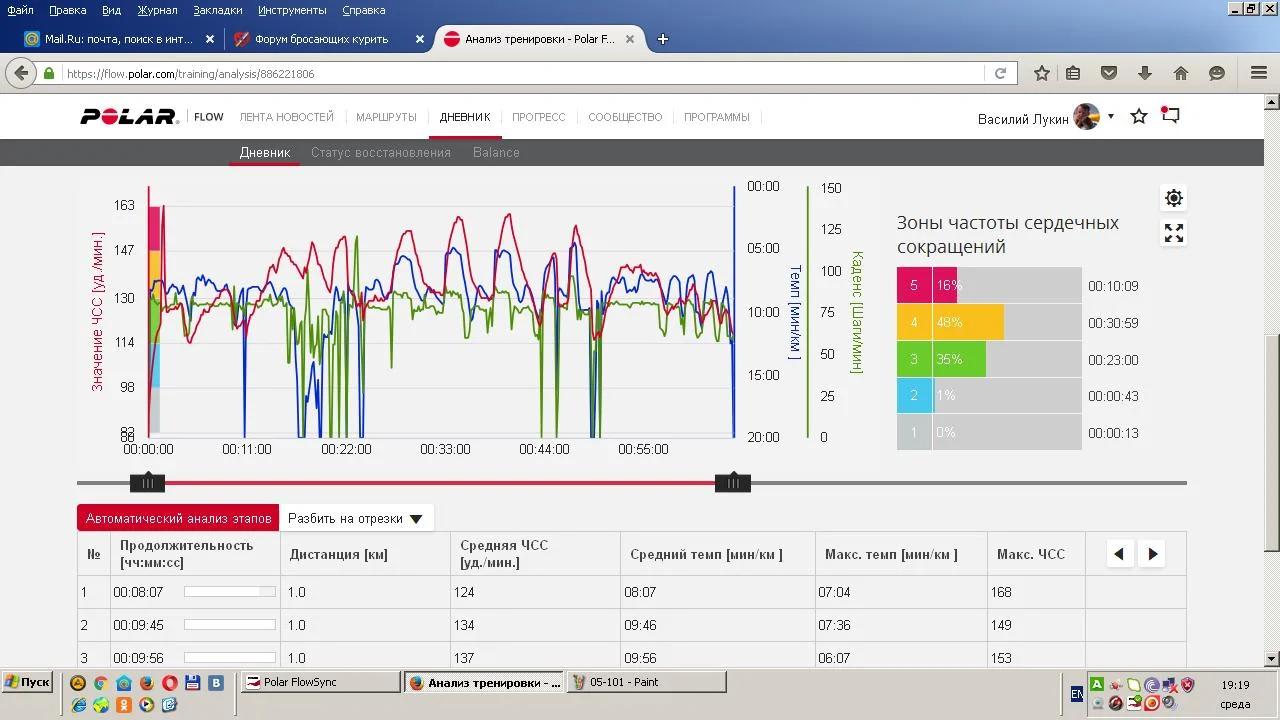The image size is (1280, 720).
Task: Show next table columns with right arrow
Action: (x=1153, y=554)
